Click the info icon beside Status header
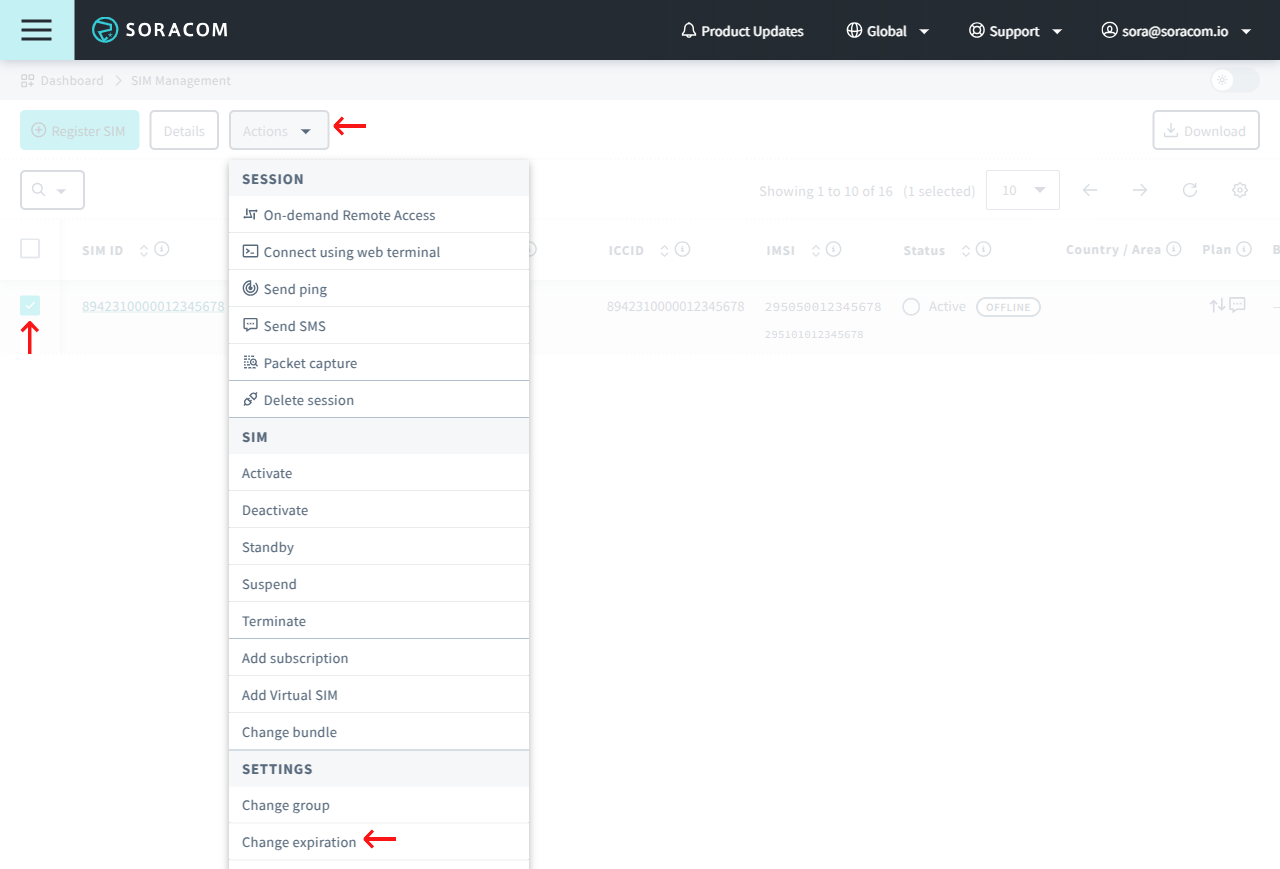Viewport: 1280px width, 869px height. click(983, 249)
